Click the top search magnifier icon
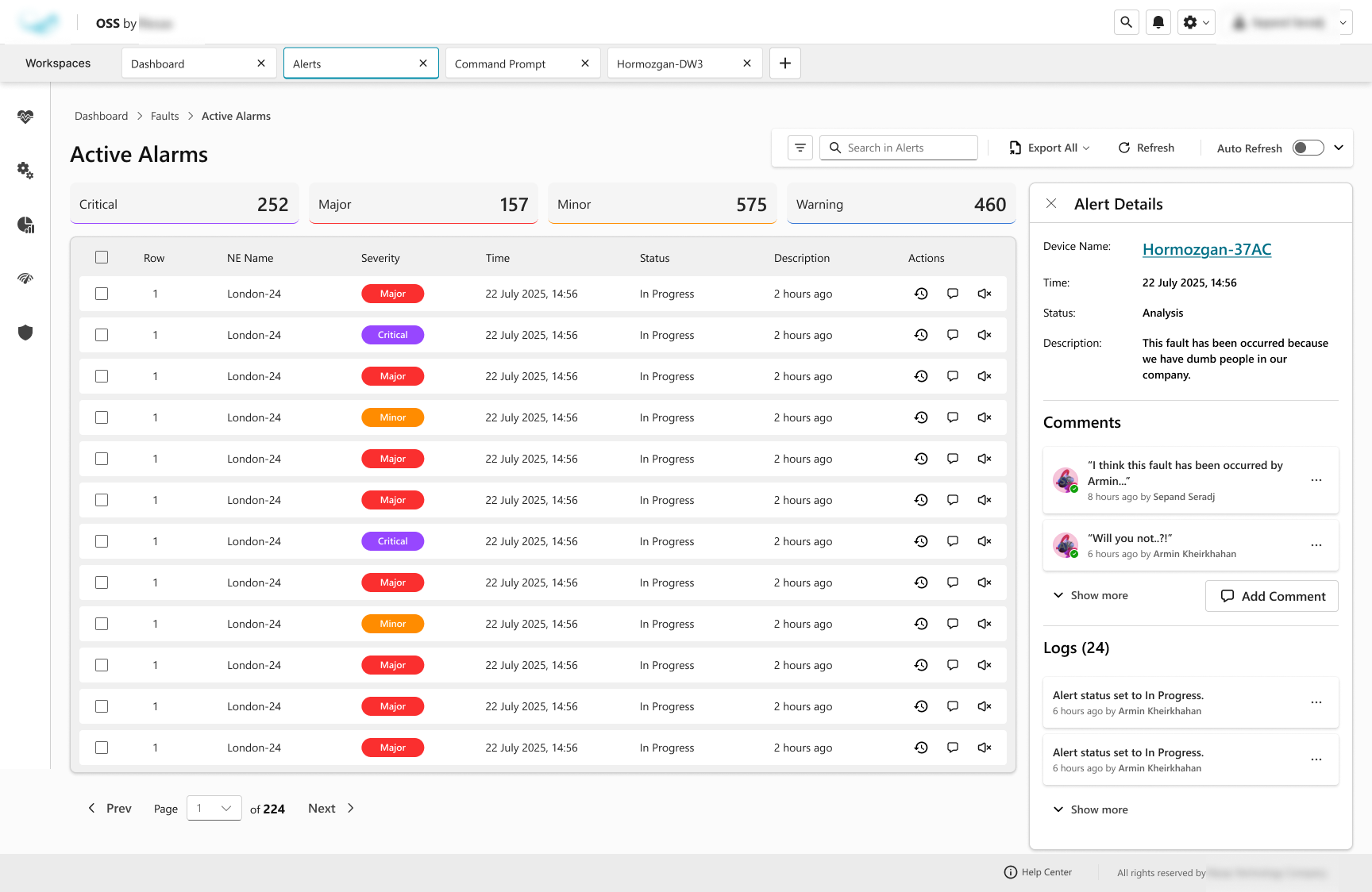The image size is (1372, 892). click(1126, 23)
